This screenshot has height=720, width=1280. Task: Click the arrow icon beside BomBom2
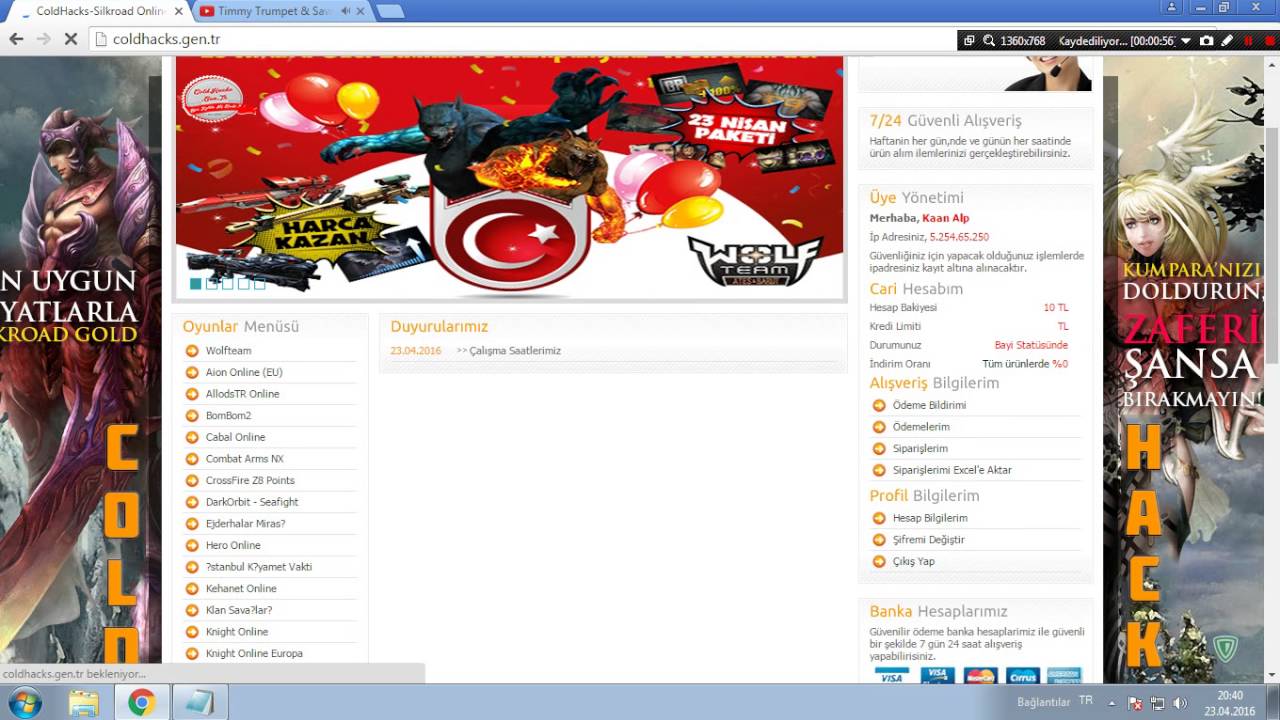(x=192, y=416)
